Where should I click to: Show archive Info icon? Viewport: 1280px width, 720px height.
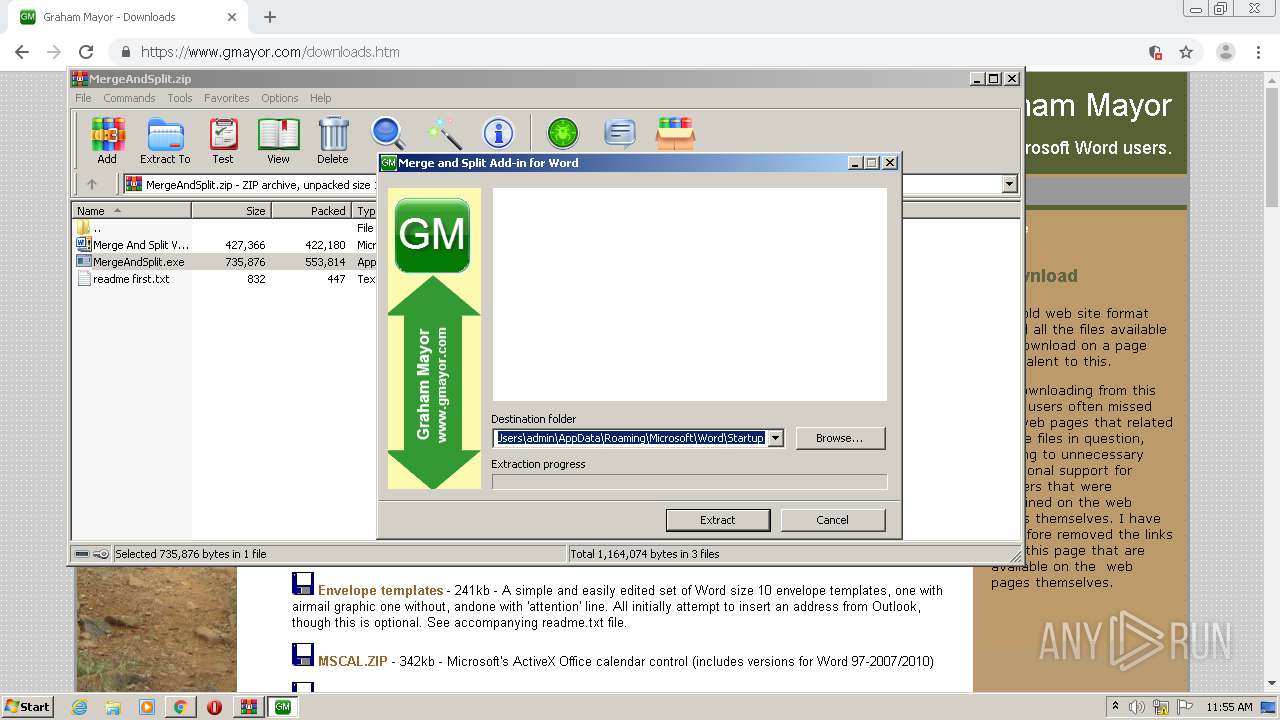pyautogui.click(x=498, y=133)
